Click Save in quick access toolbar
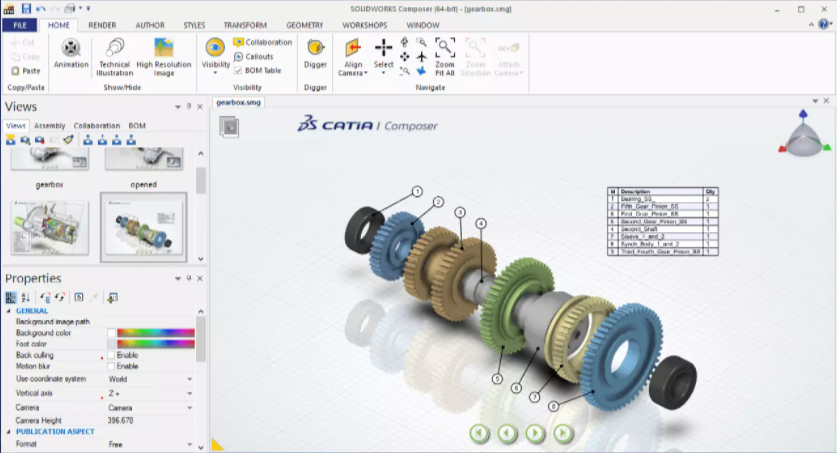The width and height of the screenshot is (837, 453). [26, 9]
